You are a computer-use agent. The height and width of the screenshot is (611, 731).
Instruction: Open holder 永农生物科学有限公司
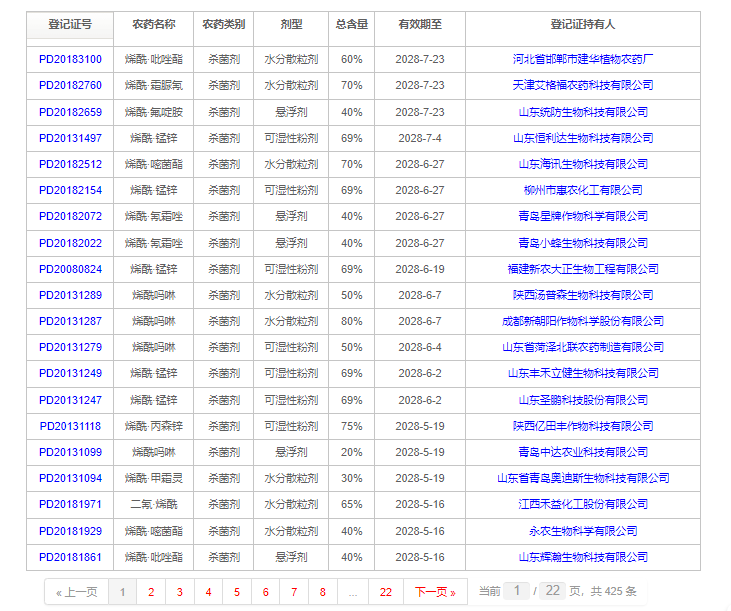pyautogui.click(x=583, y=531)
